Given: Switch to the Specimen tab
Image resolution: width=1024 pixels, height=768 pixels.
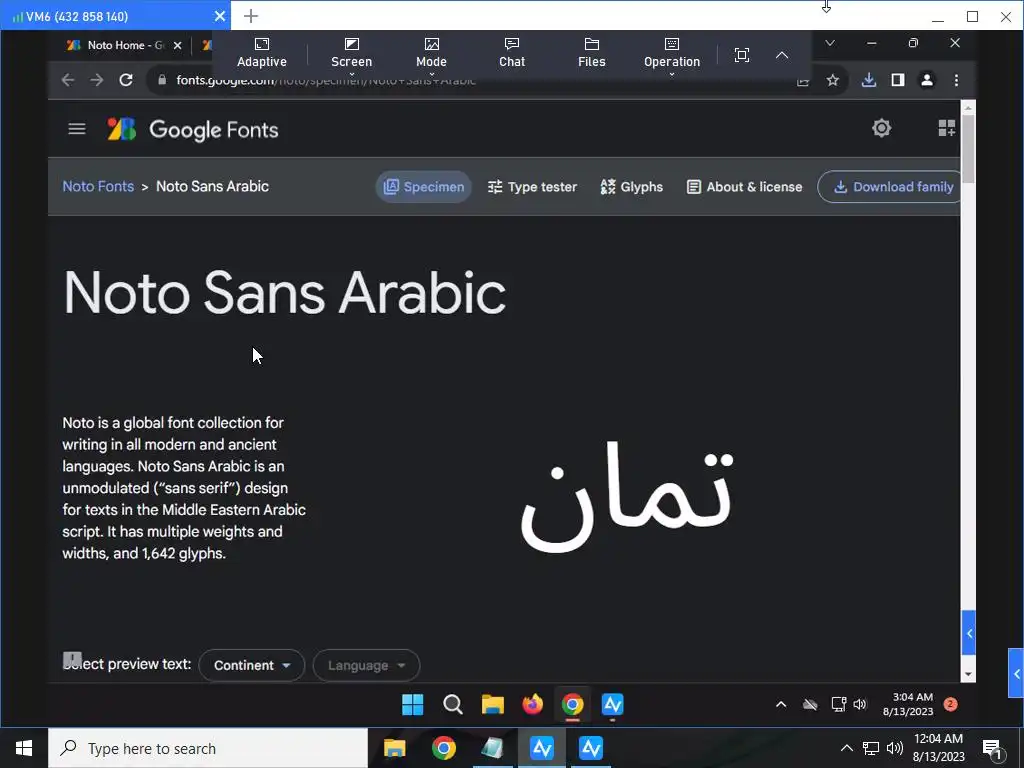Looking at the screenshot, I should tap(423, 187).
